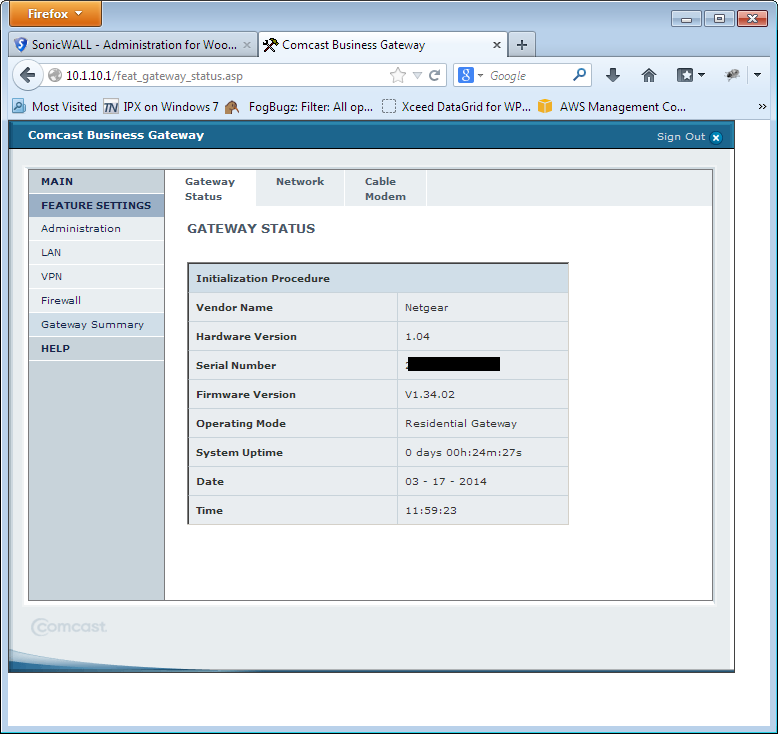Select FEATURE SETTINGS in the sidebar
The width and height of the screenshot is (778, 734).
(x=96, y=205)
